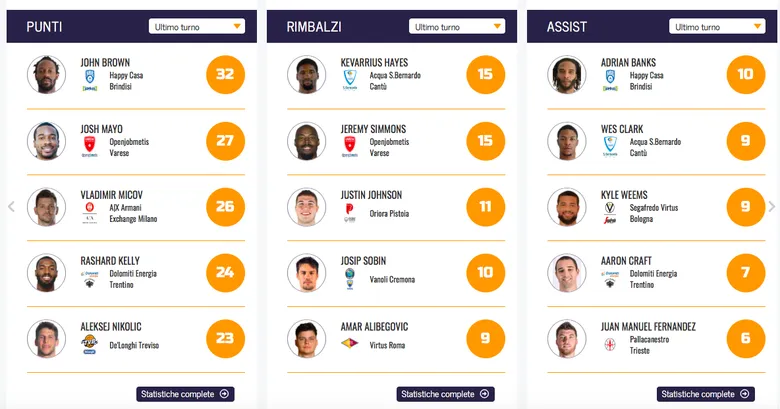Open 'Statistiche complete' under Assist
Screen dimensions: 780x409
click(x=705, y=394)
